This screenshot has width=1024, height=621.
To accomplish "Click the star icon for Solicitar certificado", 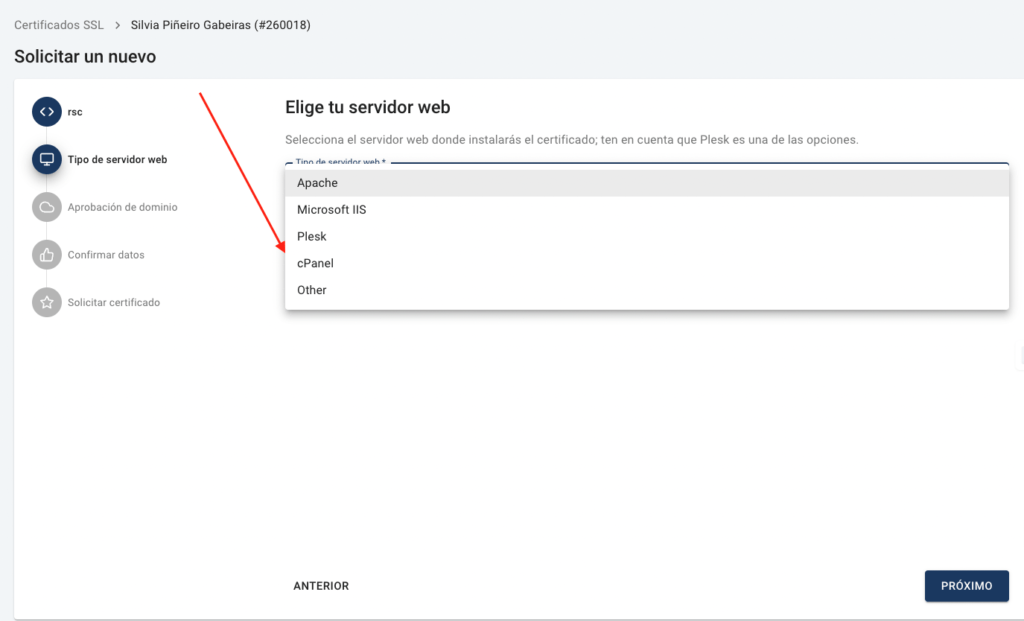I will (46, 302).
